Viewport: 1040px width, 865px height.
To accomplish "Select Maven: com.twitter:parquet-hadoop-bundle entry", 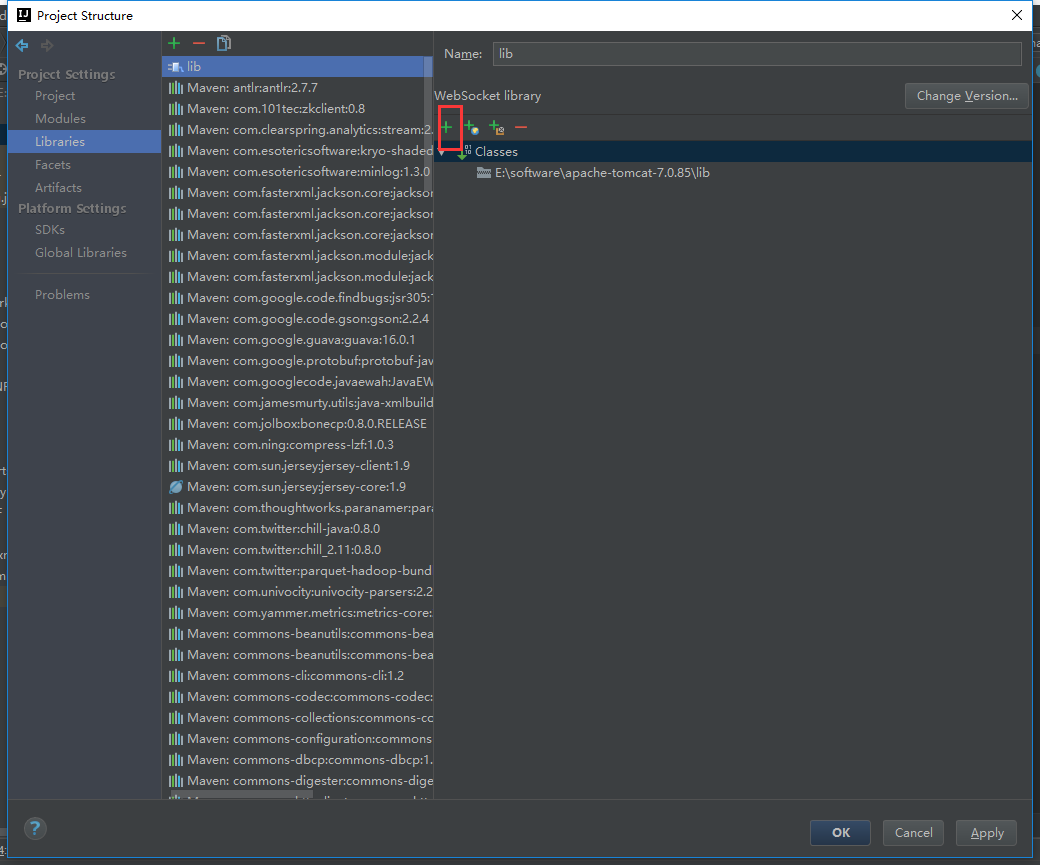I will point(298,571).
